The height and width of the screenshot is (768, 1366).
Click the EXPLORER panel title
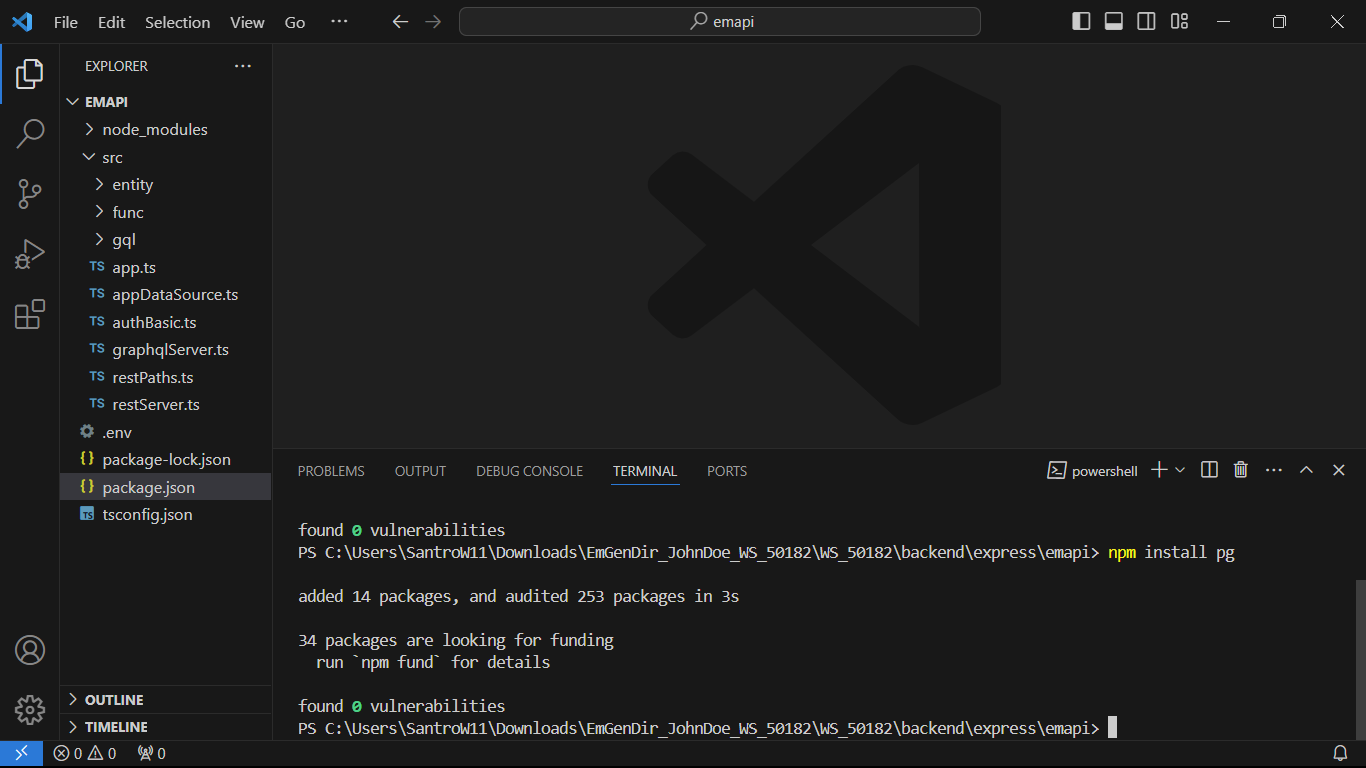[x=116, y=66]
